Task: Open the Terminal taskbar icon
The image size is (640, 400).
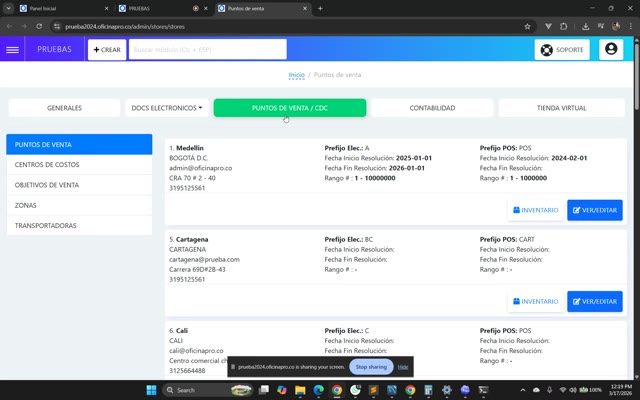Action: point(483,390)
